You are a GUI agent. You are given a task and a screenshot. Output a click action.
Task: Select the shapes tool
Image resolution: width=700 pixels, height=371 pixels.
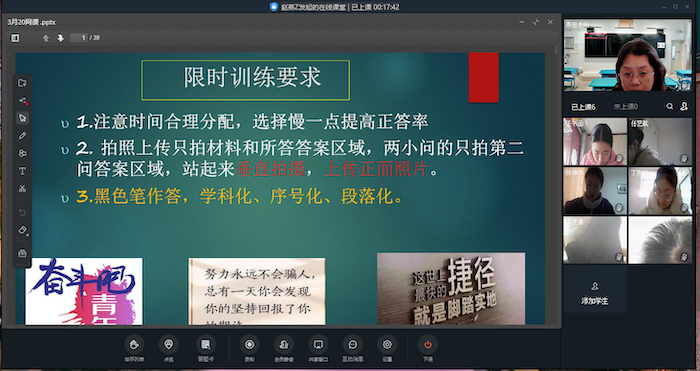click(x=22, y=153)
